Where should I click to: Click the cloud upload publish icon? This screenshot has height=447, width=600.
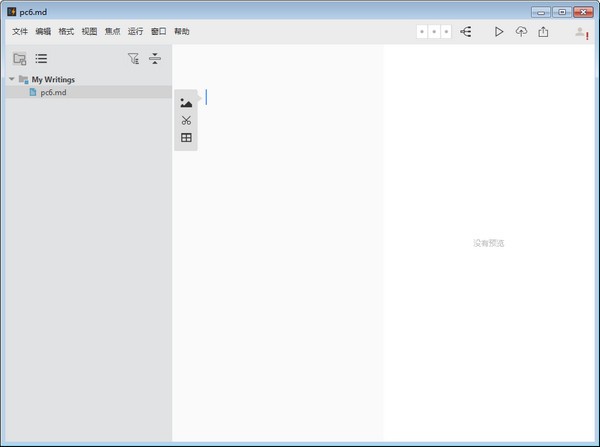tap(521, 31)
